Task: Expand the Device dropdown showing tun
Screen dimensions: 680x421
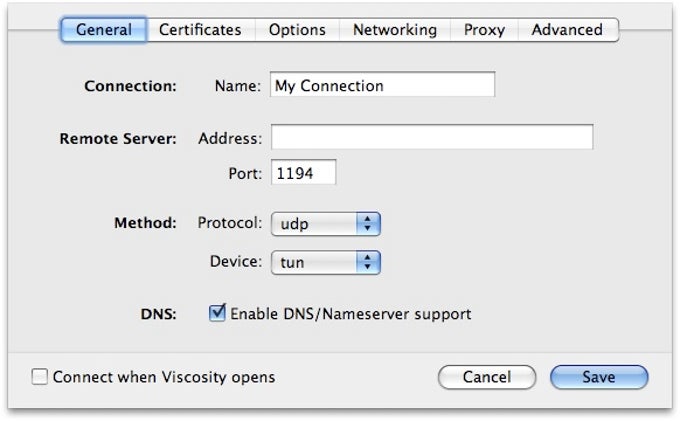Action: (x=316, y=262)
